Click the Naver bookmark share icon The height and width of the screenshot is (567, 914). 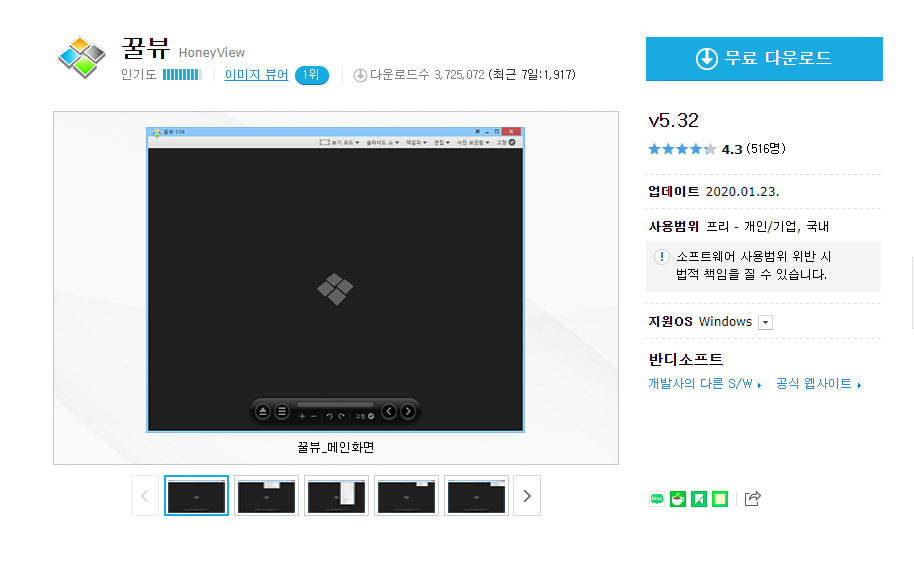tap(699, 499)
